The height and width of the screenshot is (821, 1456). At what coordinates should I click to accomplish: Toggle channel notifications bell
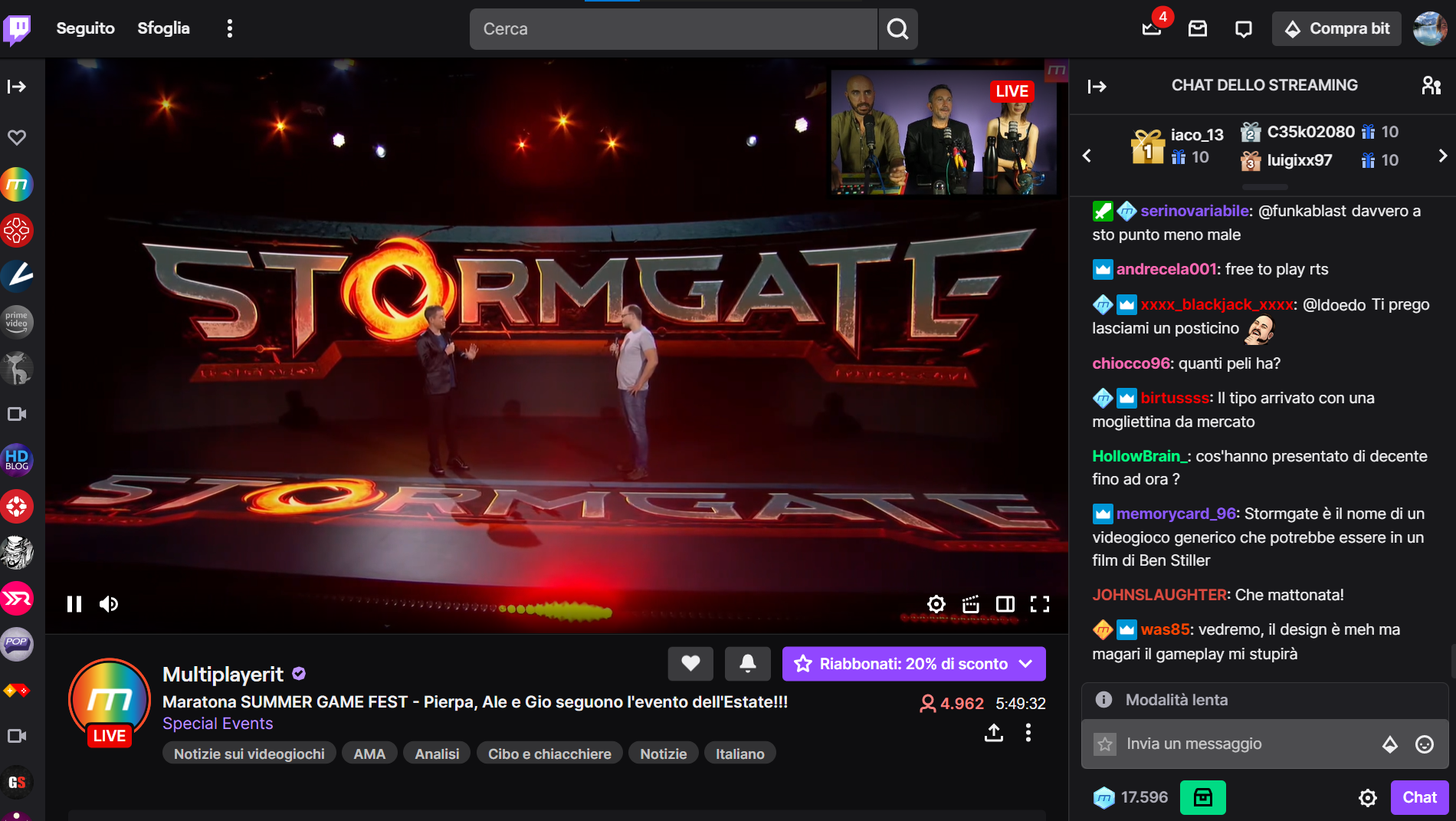click(748, 663)
